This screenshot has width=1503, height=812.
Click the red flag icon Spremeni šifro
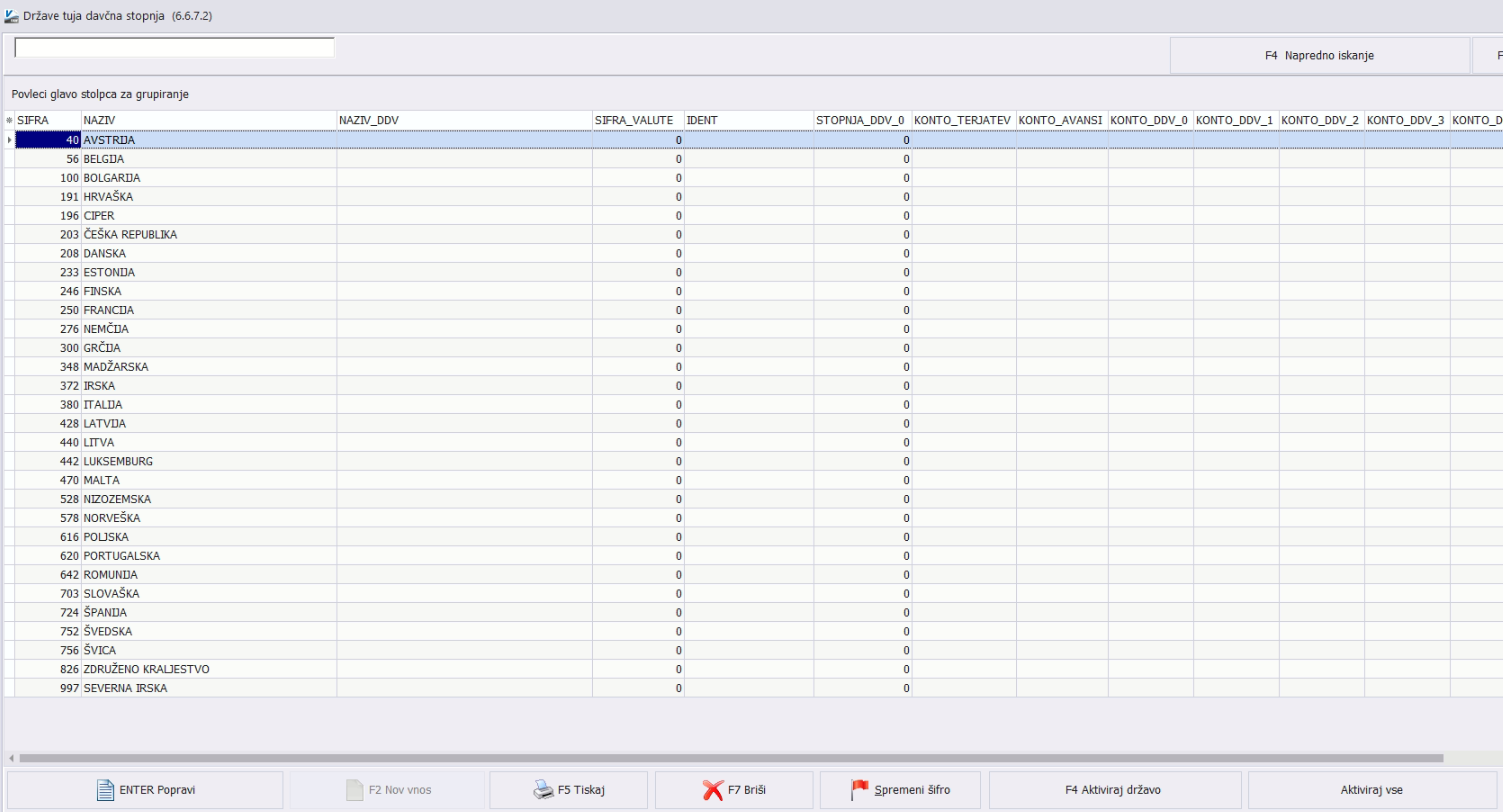coord(860,790)
